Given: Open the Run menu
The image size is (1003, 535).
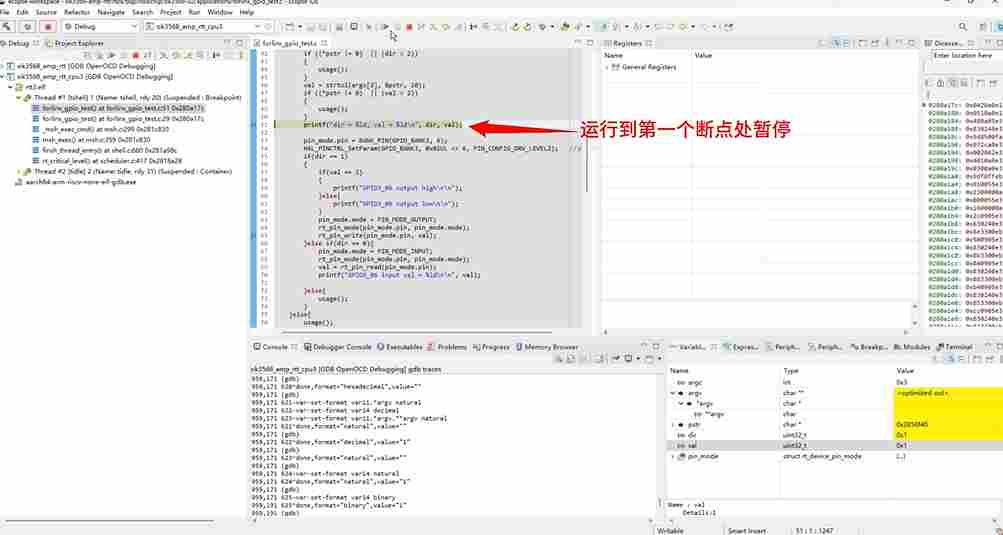Looking at the screenshot, I should tap(194, 12).
